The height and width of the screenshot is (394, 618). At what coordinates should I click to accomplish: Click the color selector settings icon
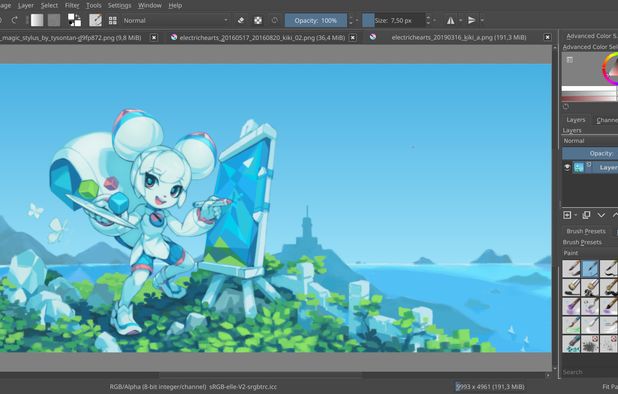[x=570, y=60]
